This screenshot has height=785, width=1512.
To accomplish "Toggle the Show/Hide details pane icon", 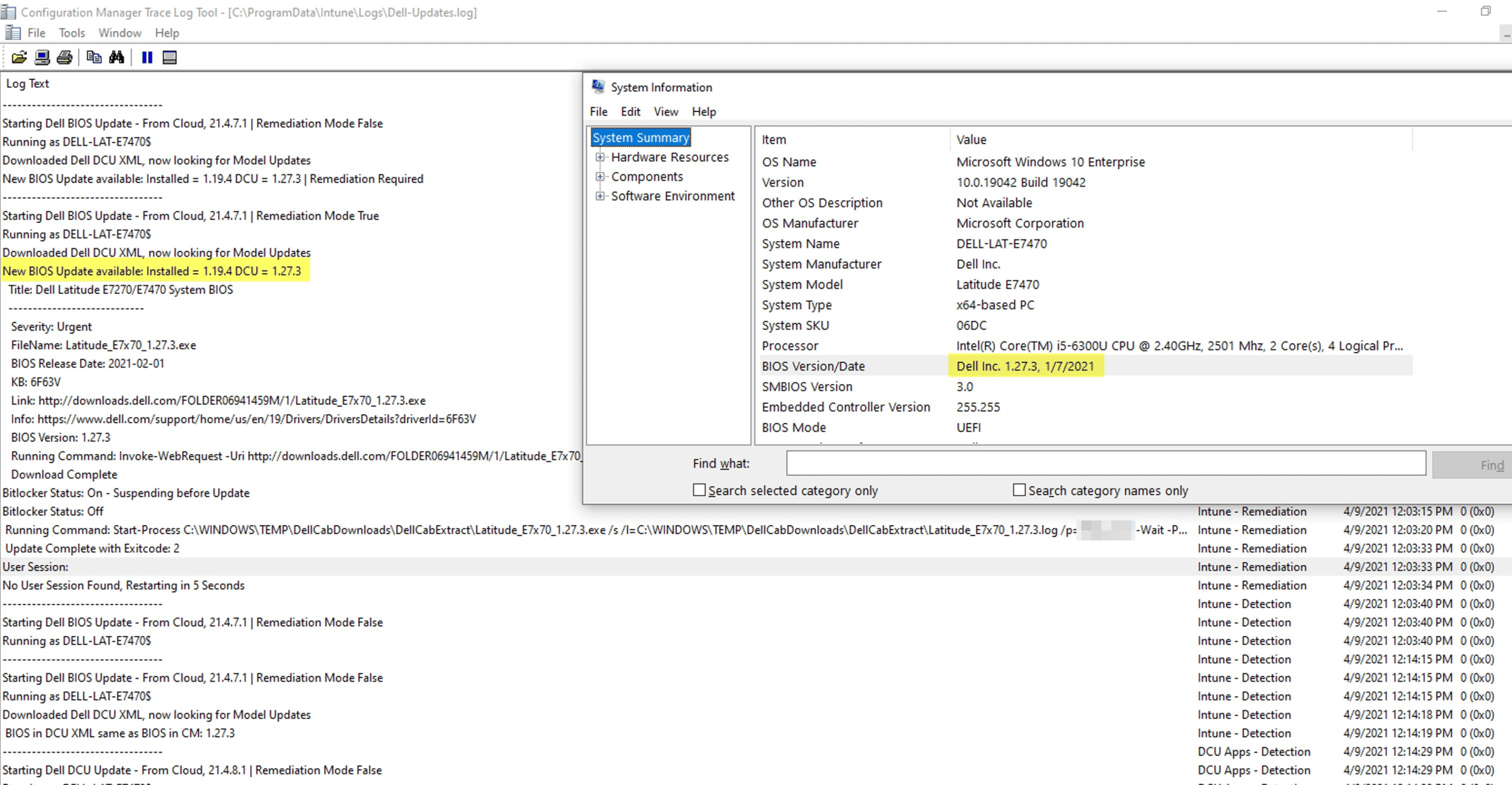I will tap(170, 58).
